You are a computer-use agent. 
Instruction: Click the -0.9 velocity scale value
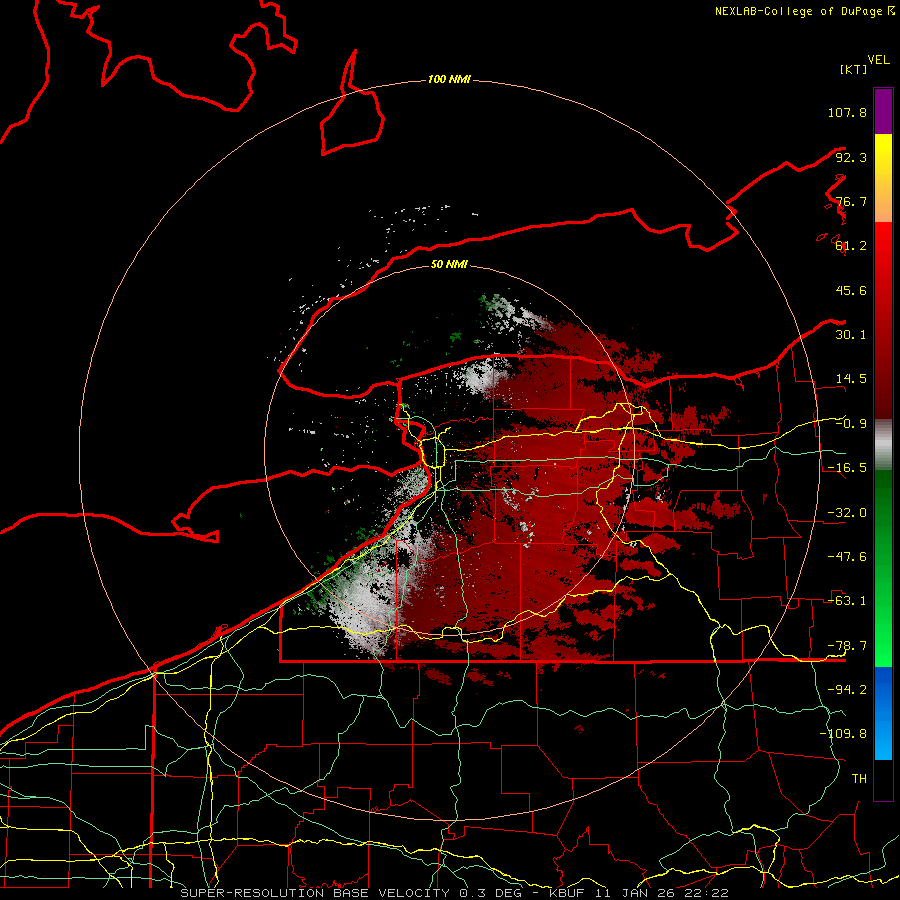tap(851, 424)
